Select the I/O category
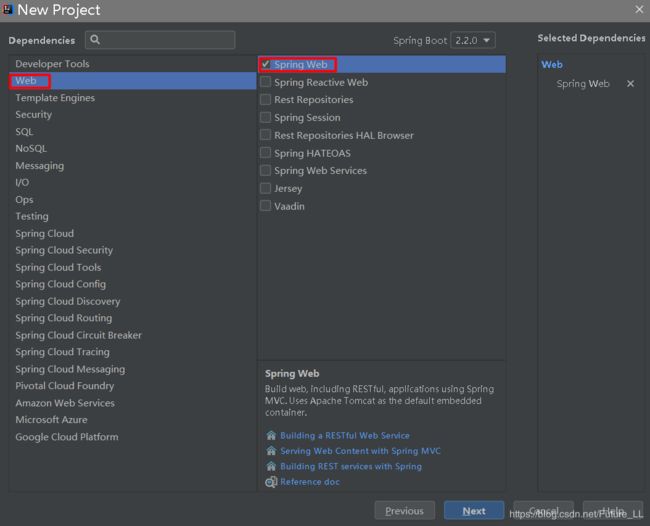The height and width of the screenshot is (526, 650). [x=133, y=182]
